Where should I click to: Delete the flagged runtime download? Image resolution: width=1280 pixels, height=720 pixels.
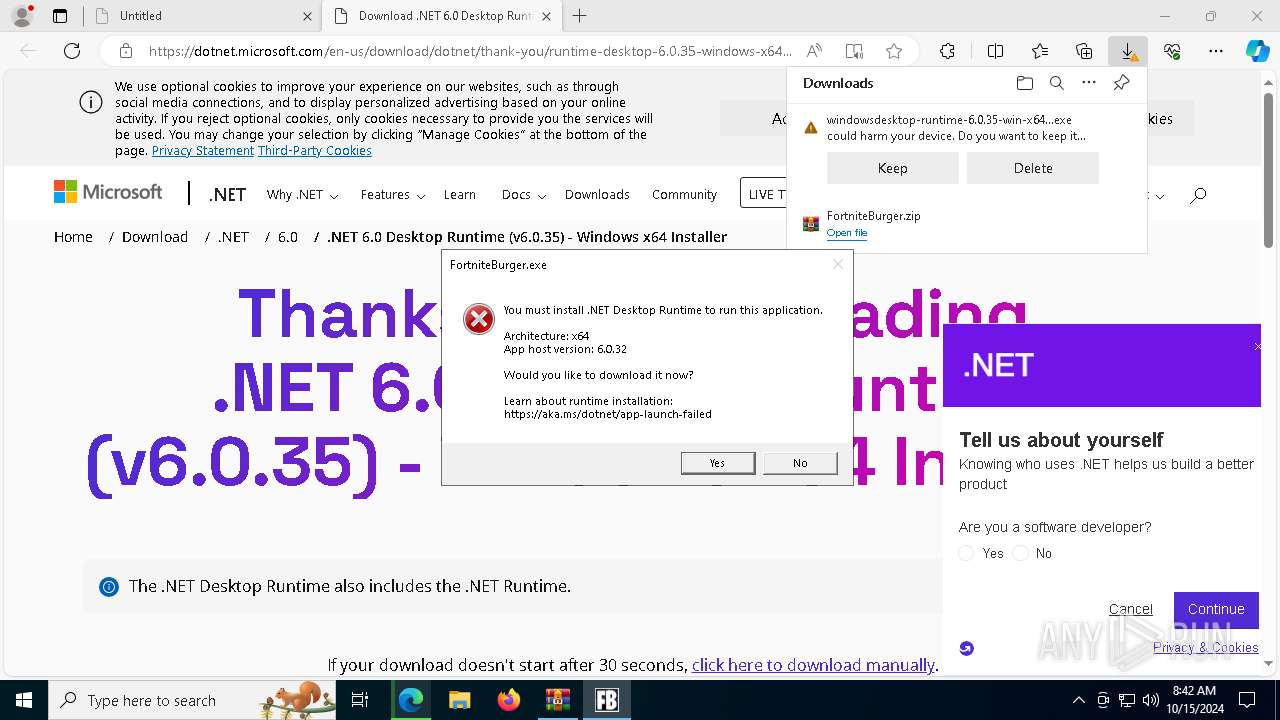point(1033,168)
